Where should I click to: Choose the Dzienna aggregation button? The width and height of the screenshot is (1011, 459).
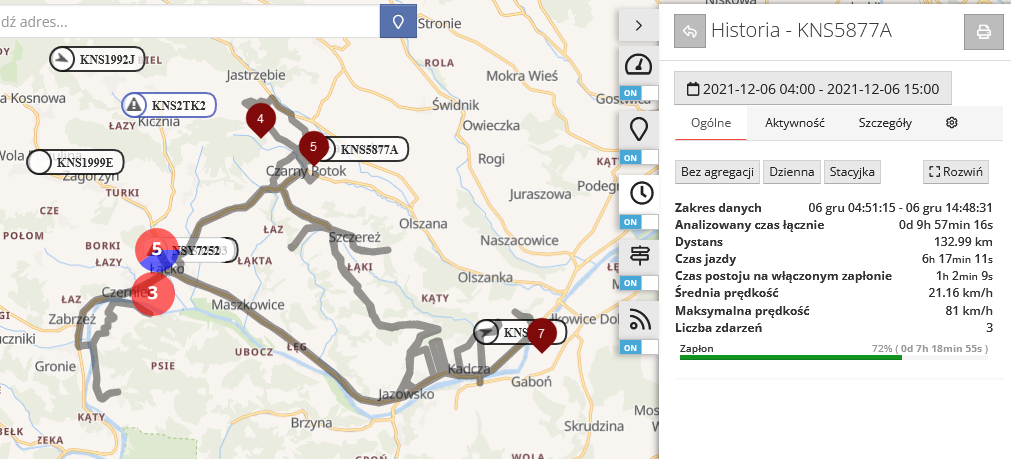pos(792,172)
